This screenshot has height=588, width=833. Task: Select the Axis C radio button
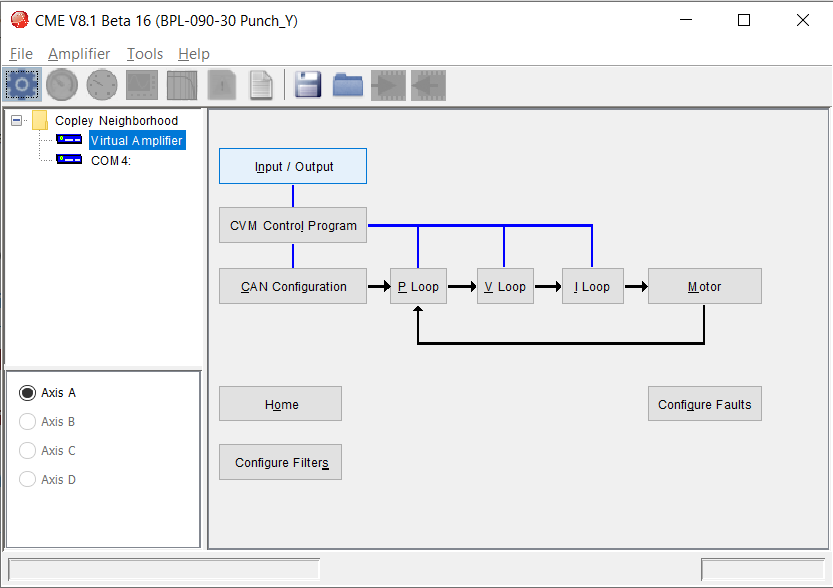(x=28, y=450)
